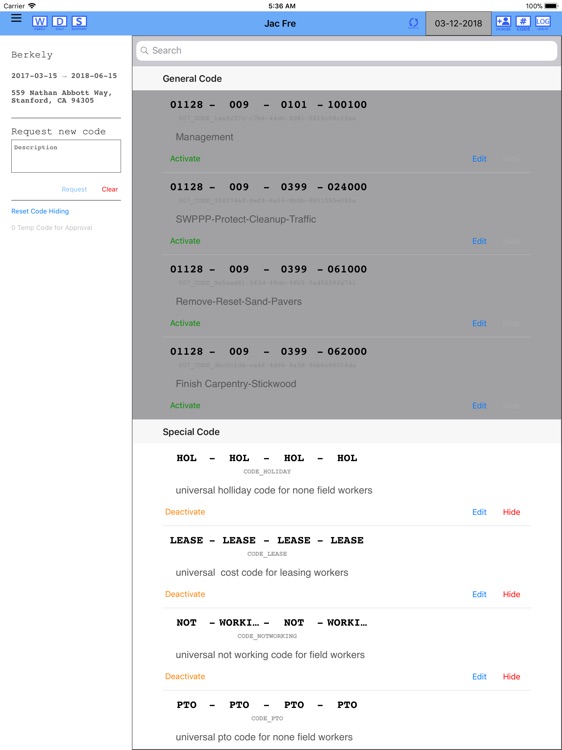Edit the SWPPP-Protect-Cleanup-Traffic code
Screen dimensions: 562x750
click(479, 241)
